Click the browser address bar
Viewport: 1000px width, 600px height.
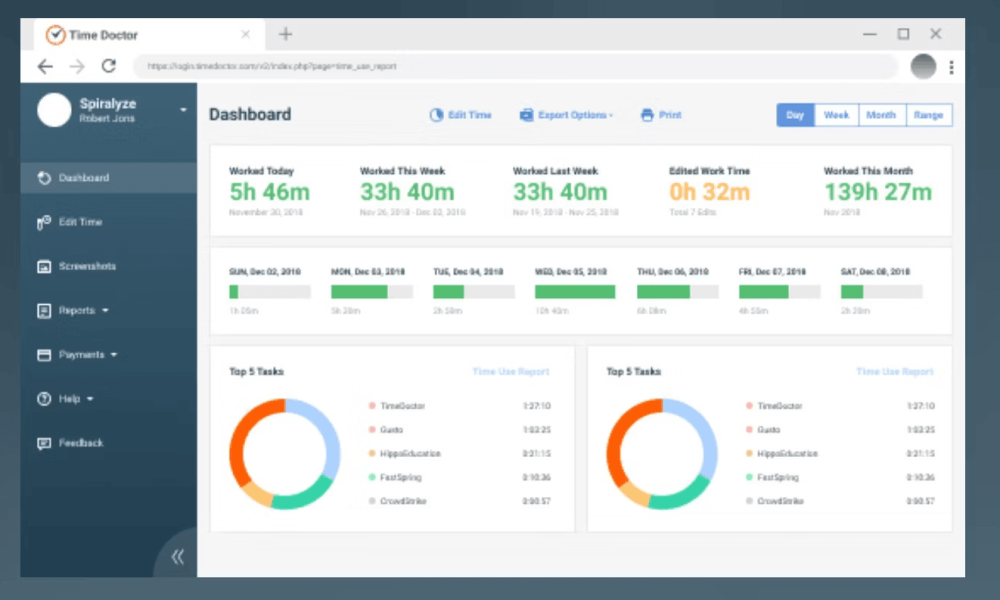515,66
